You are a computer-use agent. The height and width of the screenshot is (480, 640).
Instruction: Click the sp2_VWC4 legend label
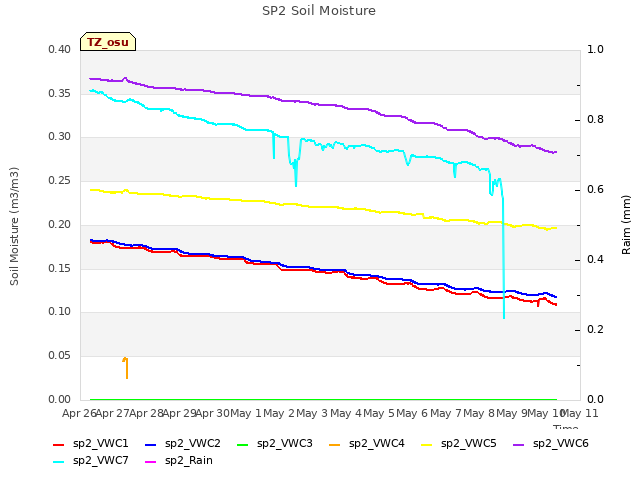[376, 444]
